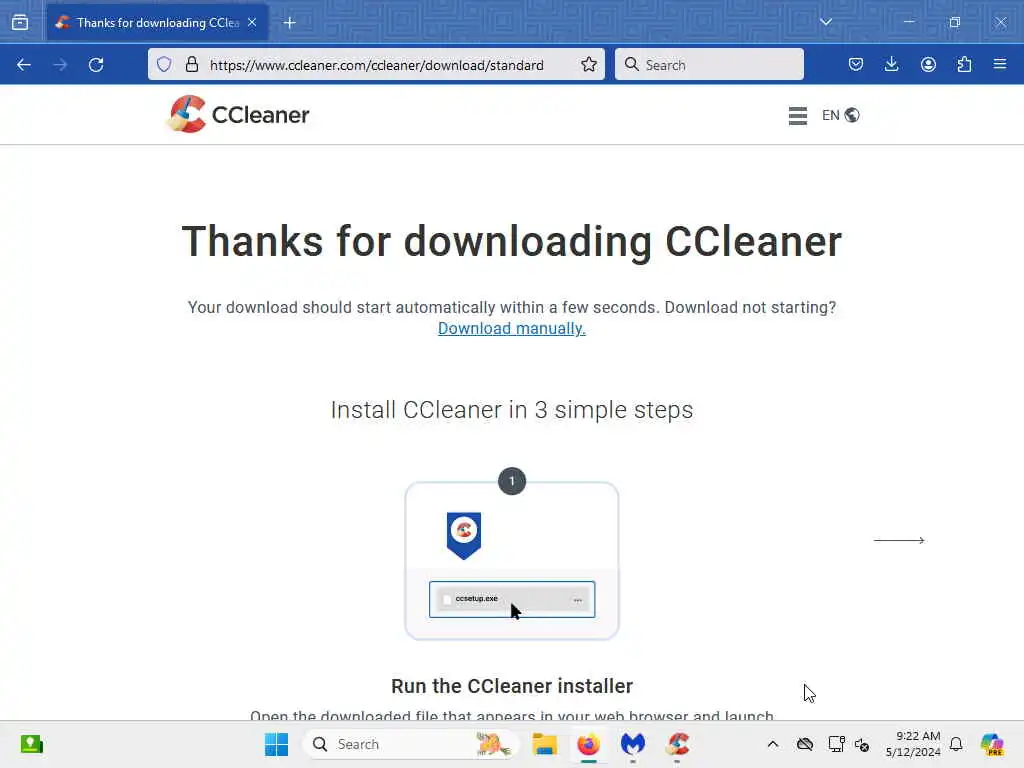Open Firefox tracking protection shield
This screenshot has width=1024, height=768.
click(164, 65)
